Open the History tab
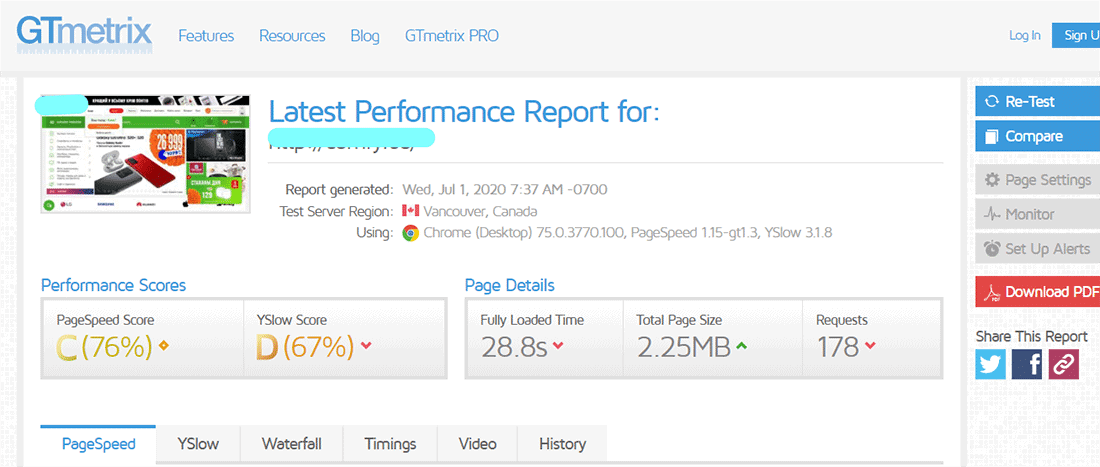 562,444
